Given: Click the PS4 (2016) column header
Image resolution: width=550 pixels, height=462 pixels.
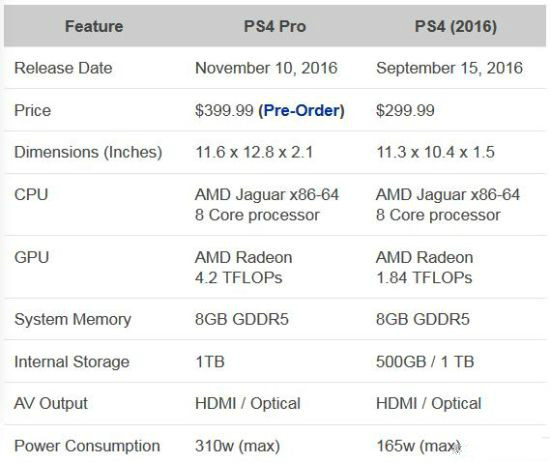Looking at the screenshot, I should (456, 26).
